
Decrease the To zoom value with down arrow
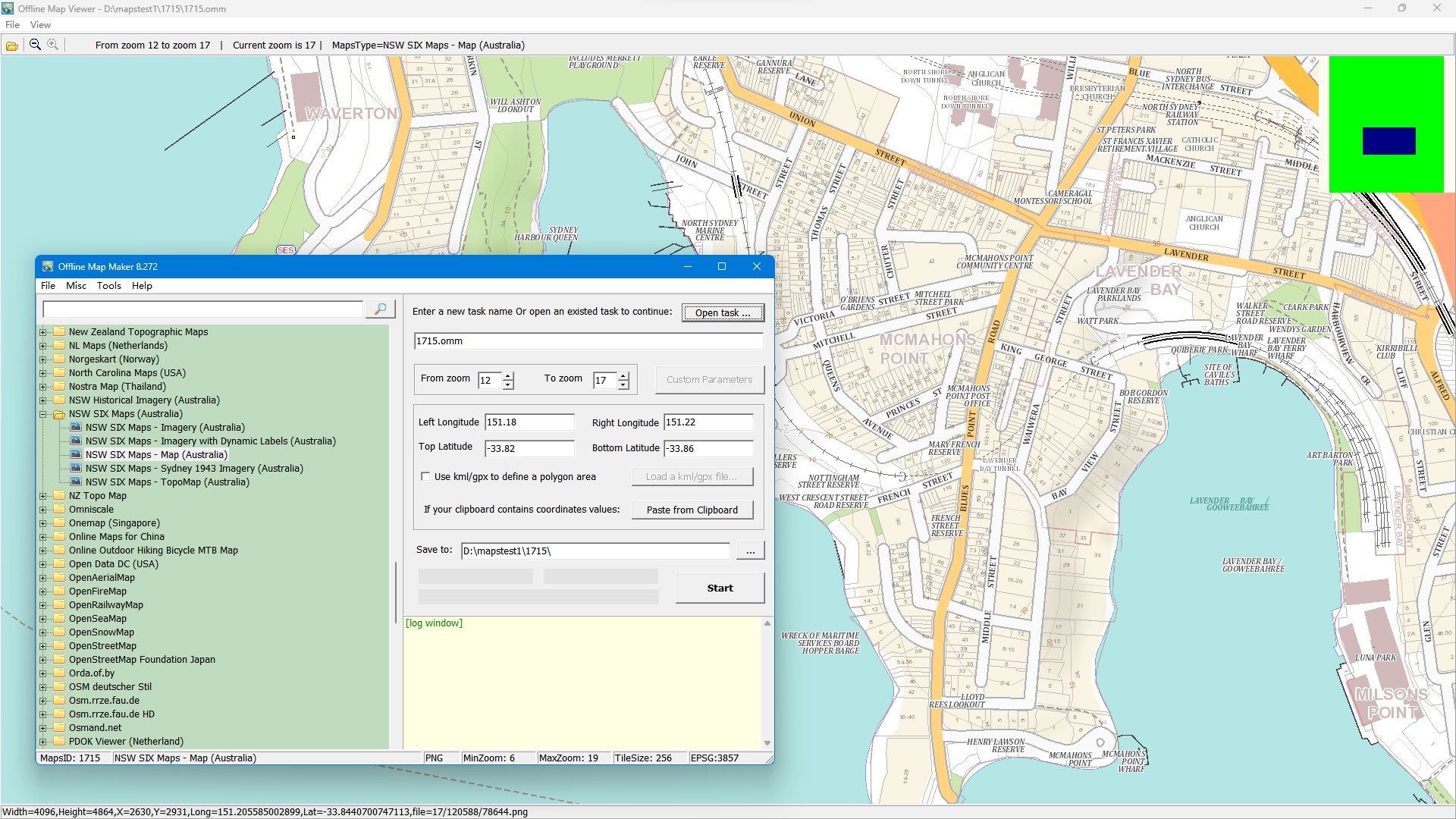[x=623, y=385]
